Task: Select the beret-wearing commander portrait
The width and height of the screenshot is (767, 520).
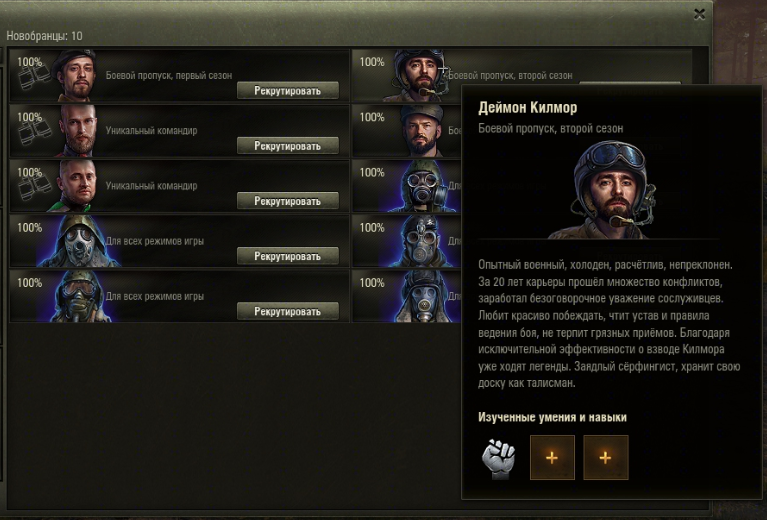Action: (76, 75)
